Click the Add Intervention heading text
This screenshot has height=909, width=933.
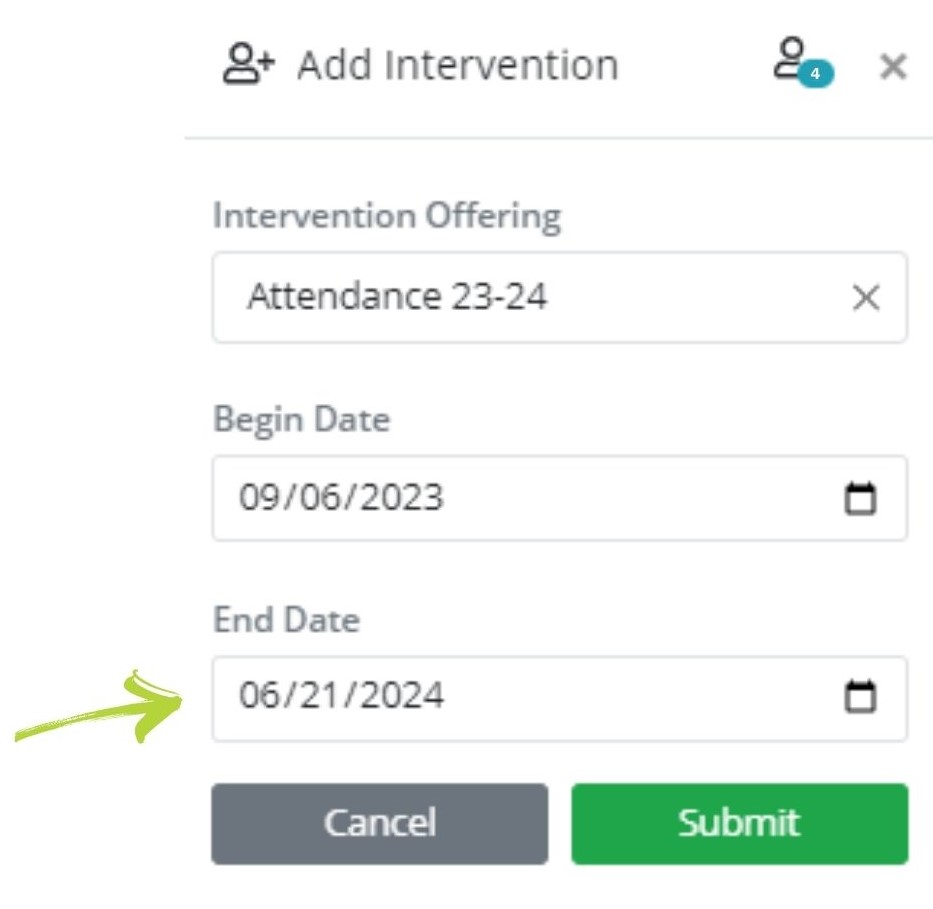pyautogui.click(x=458, y=66)
